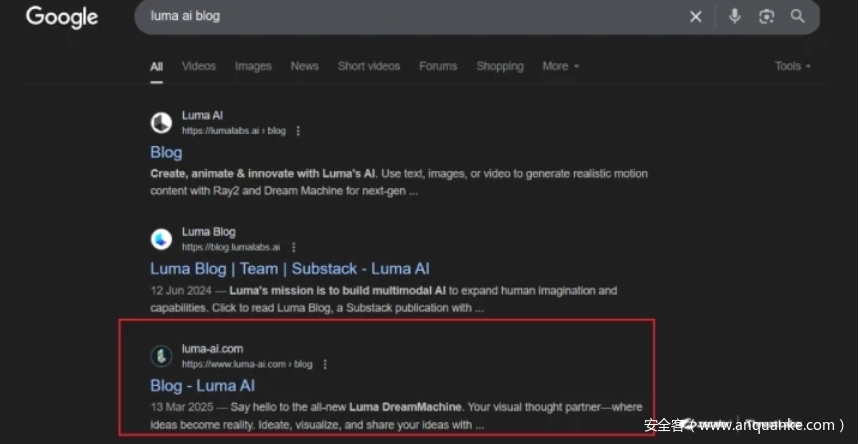Click the Luma Blog Substack favicon
This screenshot has width=860, height=444.
161,239
